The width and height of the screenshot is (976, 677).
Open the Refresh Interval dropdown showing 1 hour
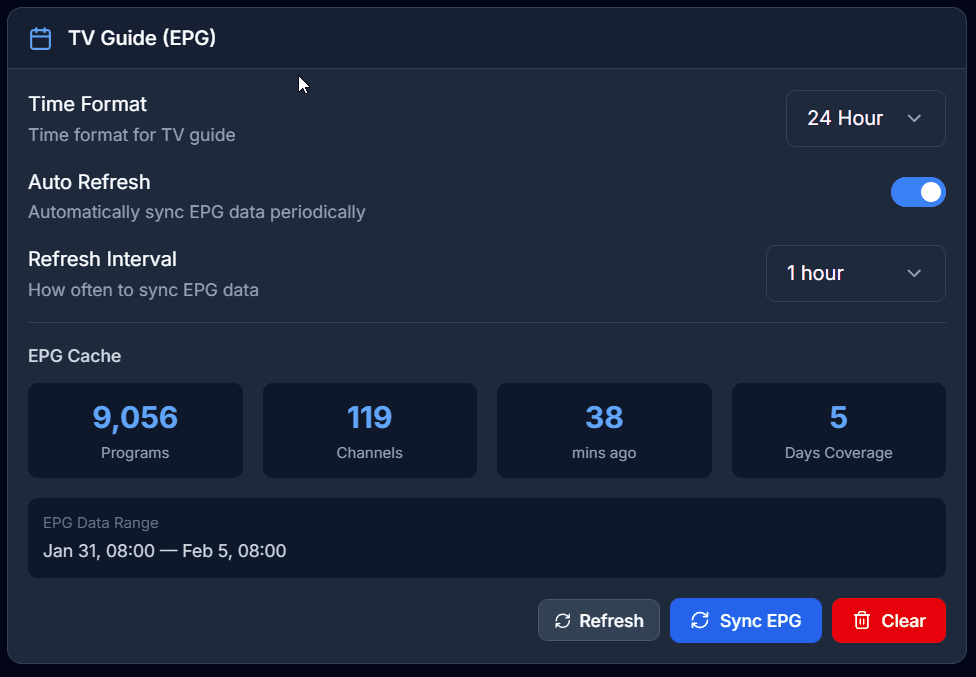855,273
